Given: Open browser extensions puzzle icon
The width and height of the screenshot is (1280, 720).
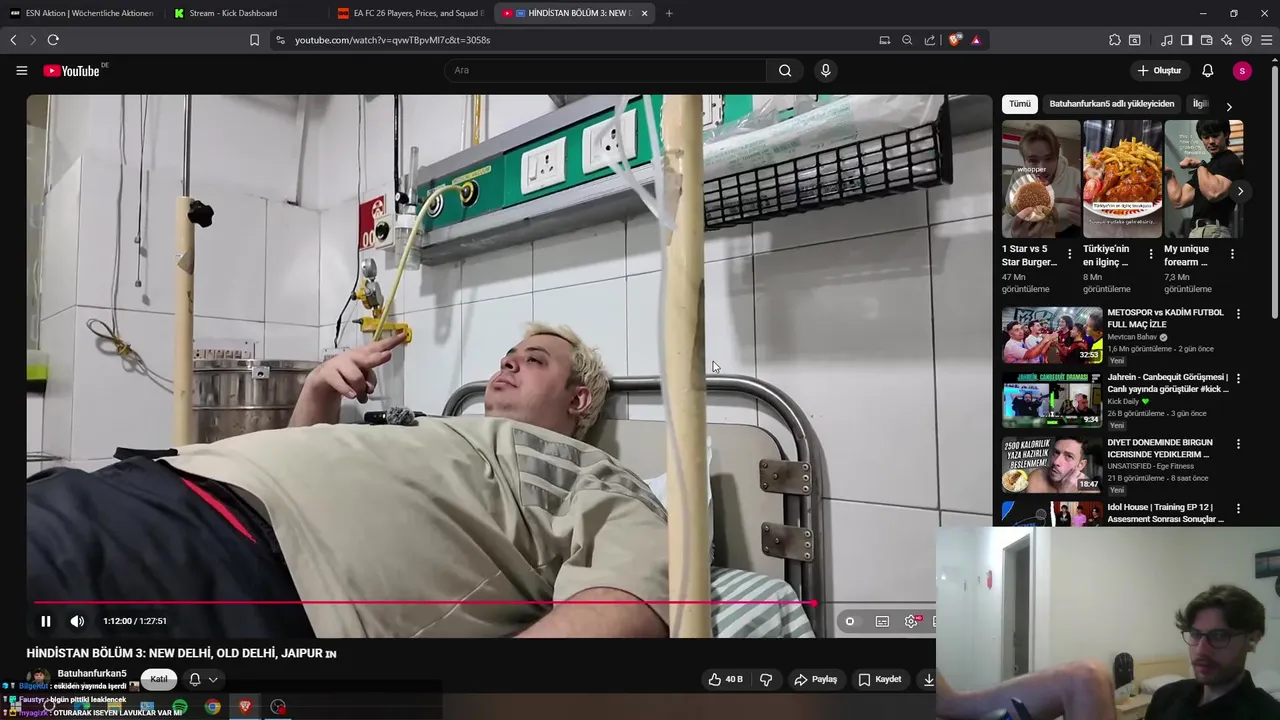Looking at the screenshot, I should pos(1114,40).
